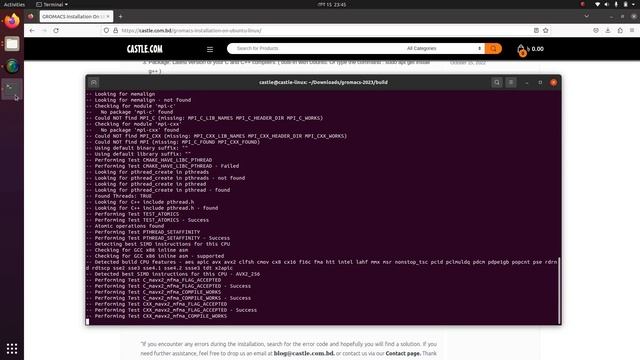Open the Activities overview

(14, 4)
